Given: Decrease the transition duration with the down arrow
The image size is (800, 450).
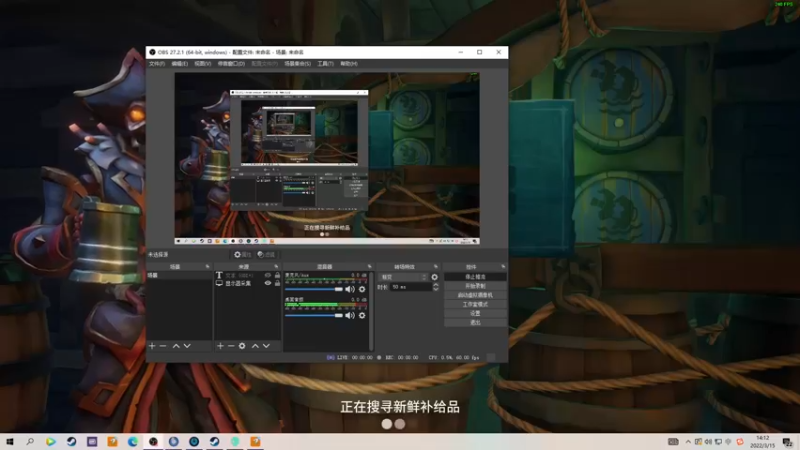Looking at the screenshot, I should (x=436, y=289).
